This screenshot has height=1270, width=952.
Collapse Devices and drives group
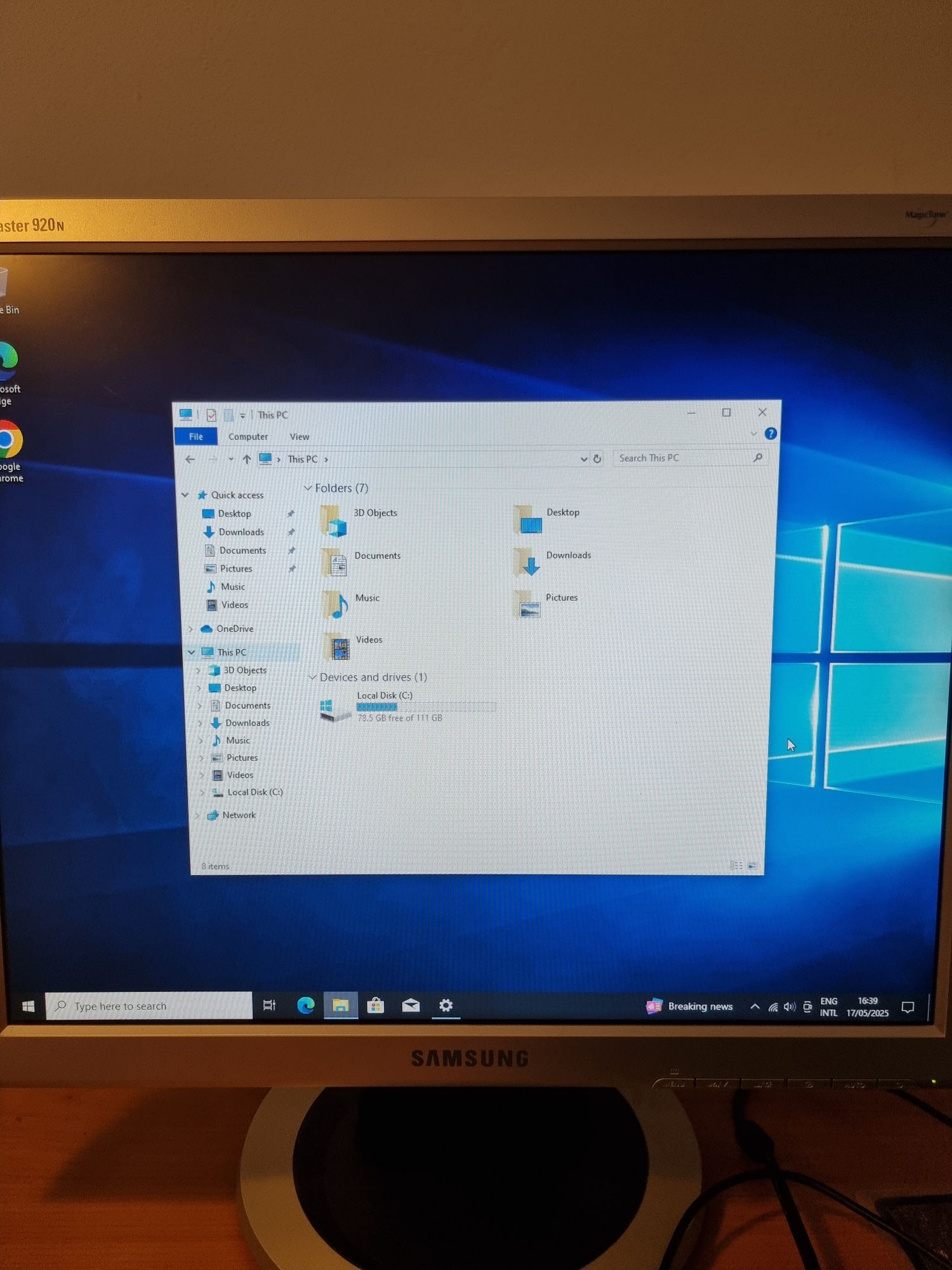pyautogui.click(x=312, y=678)
